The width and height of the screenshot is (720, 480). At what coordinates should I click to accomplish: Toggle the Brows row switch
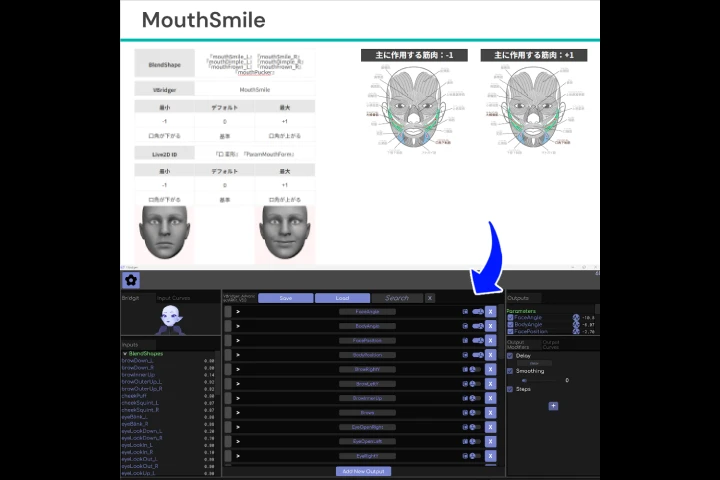point(475,412)
